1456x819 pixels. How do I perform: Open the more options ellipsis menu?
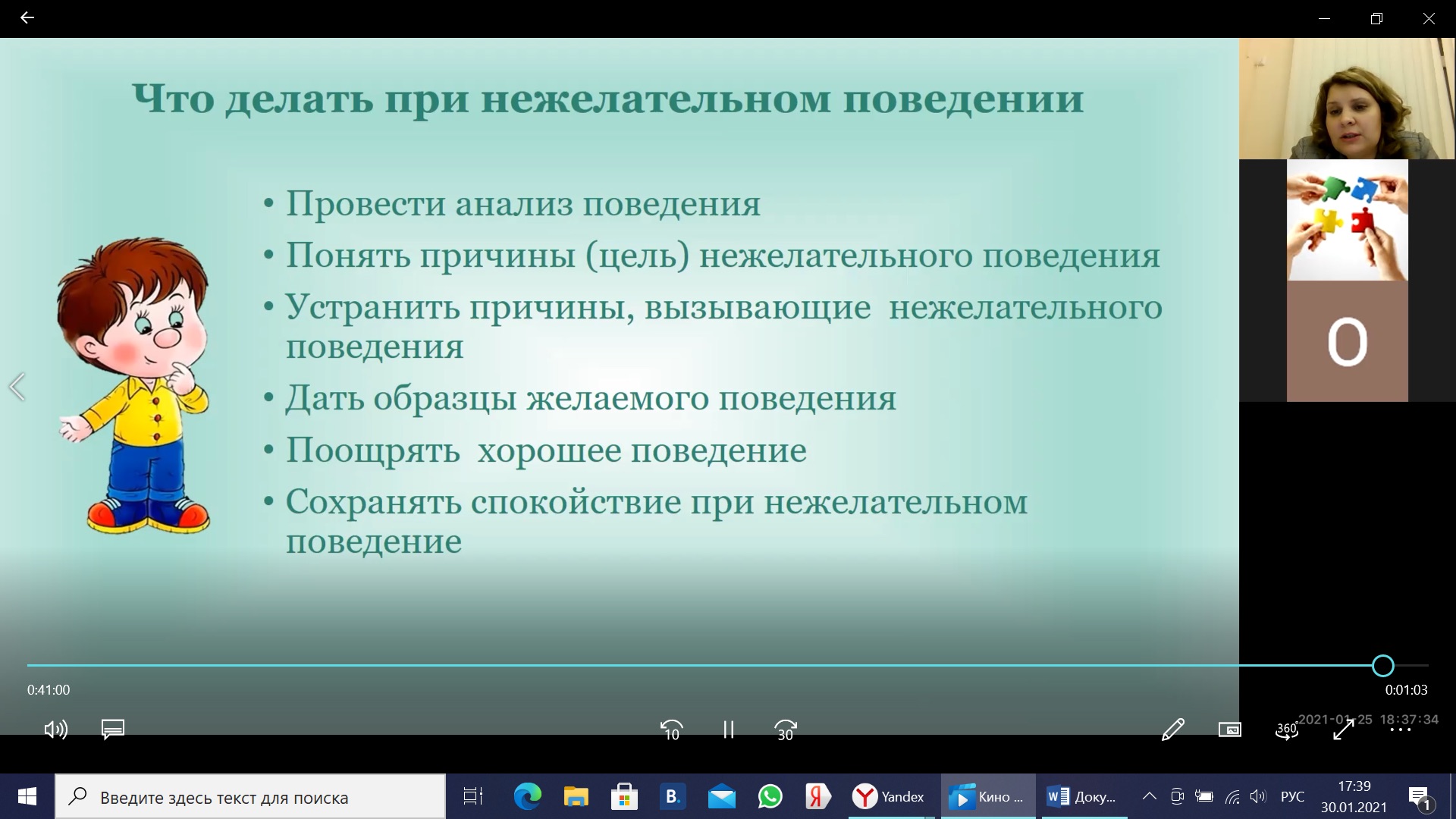pyautogui.click(x=1400, y=730)
